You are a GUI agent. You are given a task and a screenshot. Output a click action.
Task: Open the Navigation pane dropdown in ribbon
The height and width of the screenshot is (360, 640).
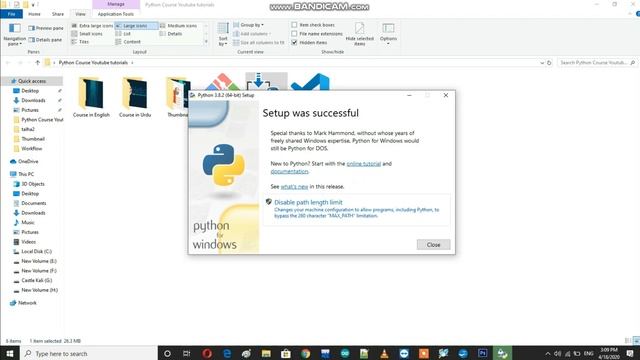[x=15, y=34]
